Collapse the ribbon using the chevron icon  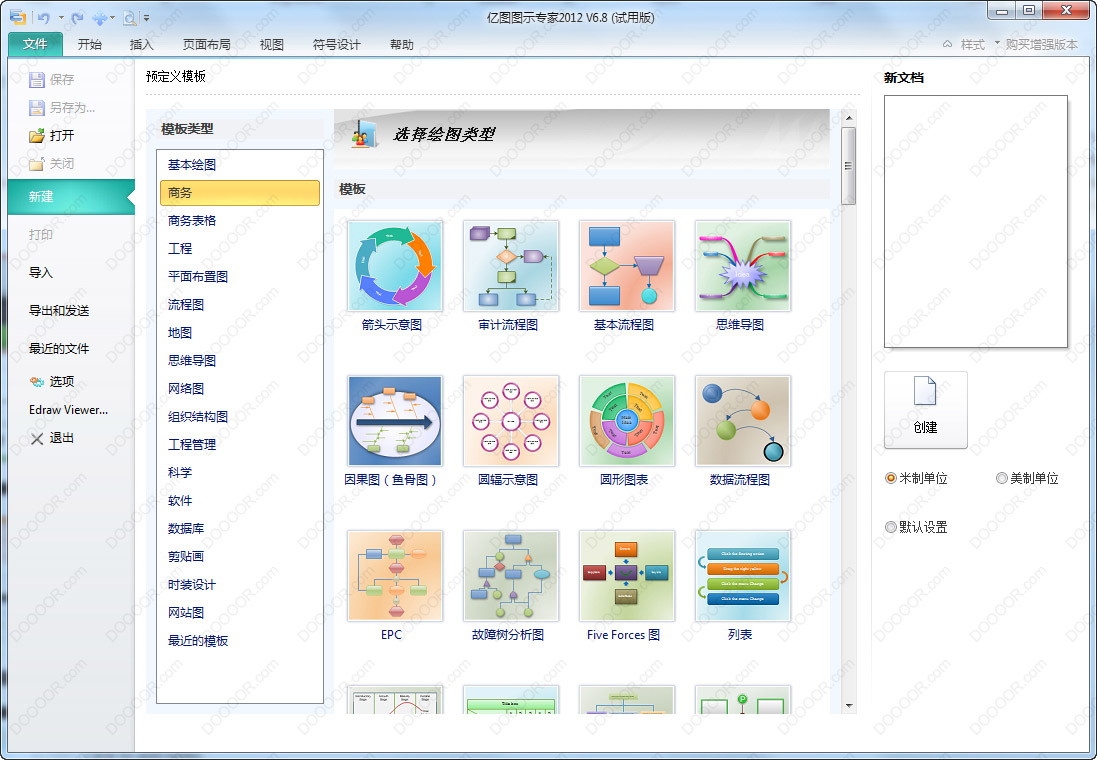[947, 44]
